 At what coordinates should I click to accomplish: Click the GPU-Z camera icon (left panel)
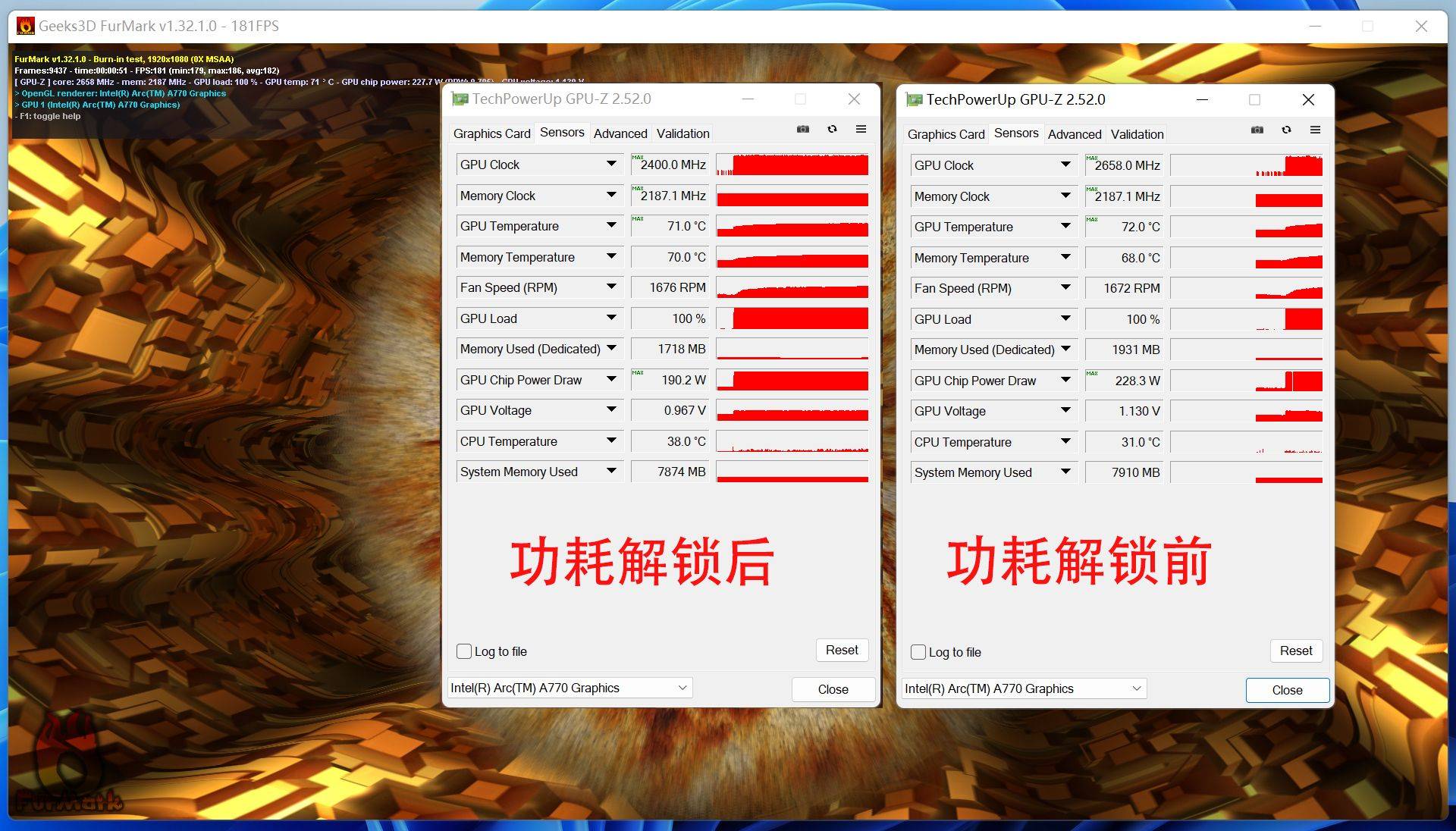click(803, 131)
